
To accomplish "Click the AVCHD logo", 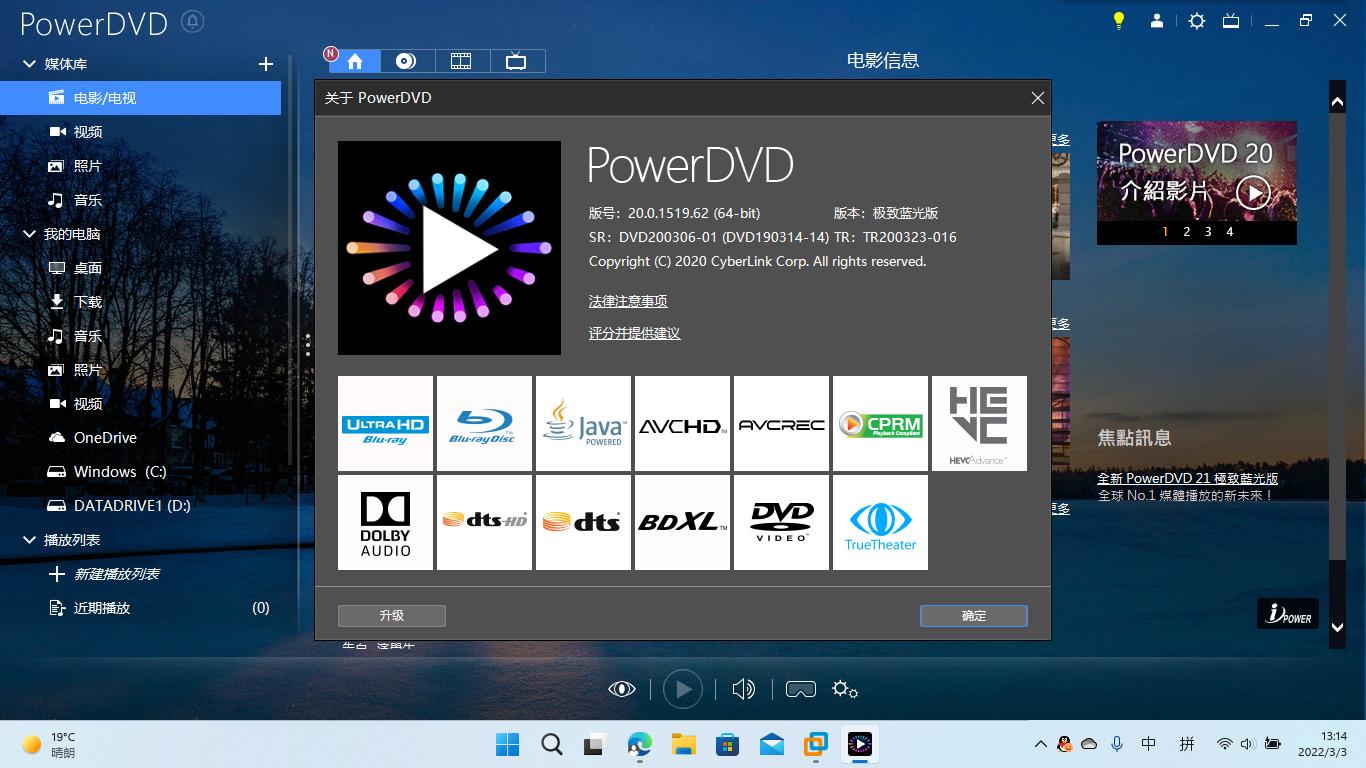I will click(x=682, y=423).
